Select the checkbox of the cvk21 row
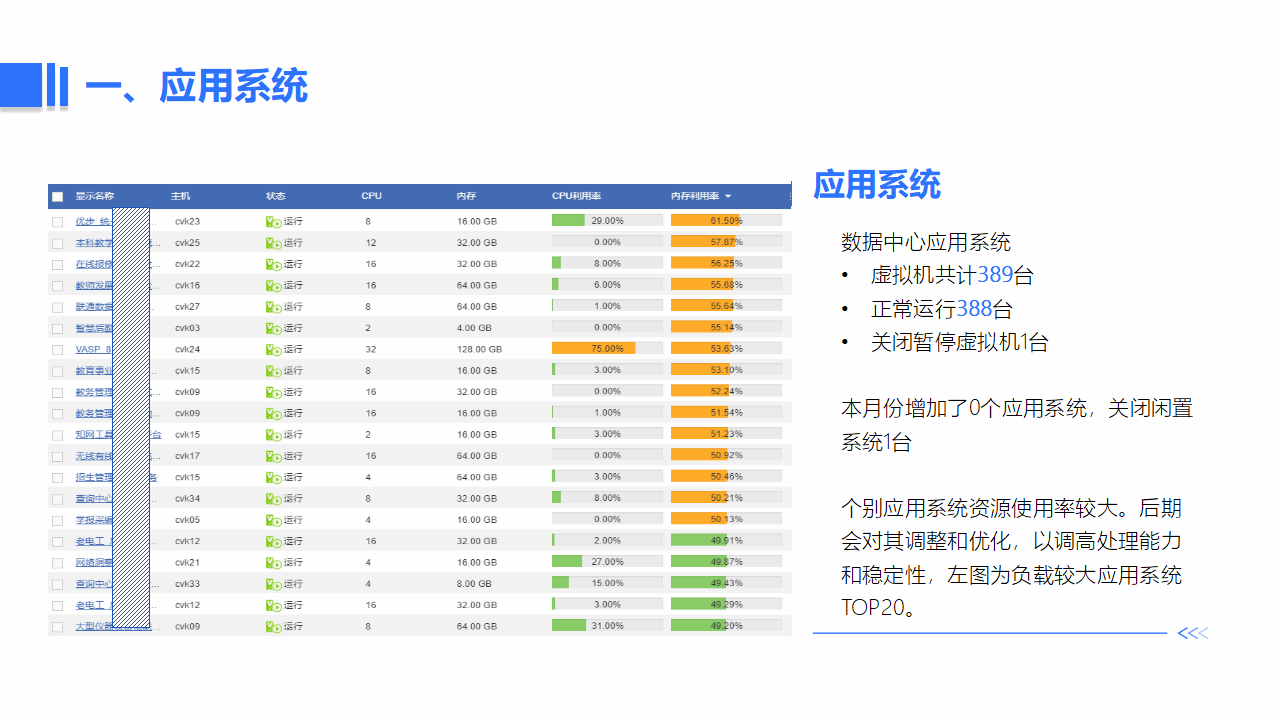1280x720 pixels. click(x=57, y=563)
